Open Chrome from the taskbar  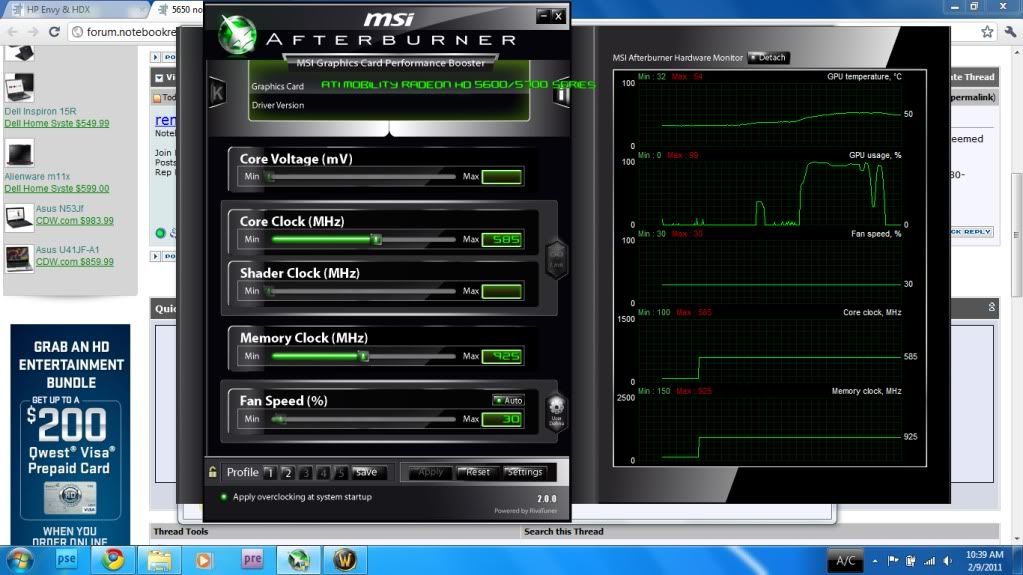112,560
